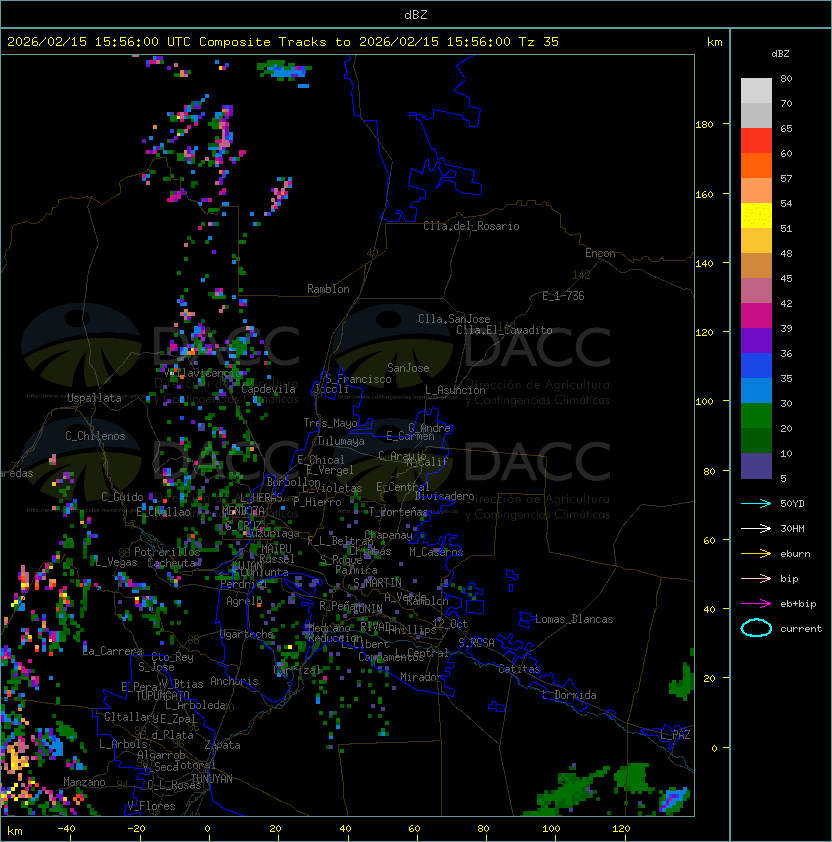Image resolution: width=832 pixels, height=842 pixels.
Task: Click the 'Ugarteche' map label
Action: click(x=247, y=634)
